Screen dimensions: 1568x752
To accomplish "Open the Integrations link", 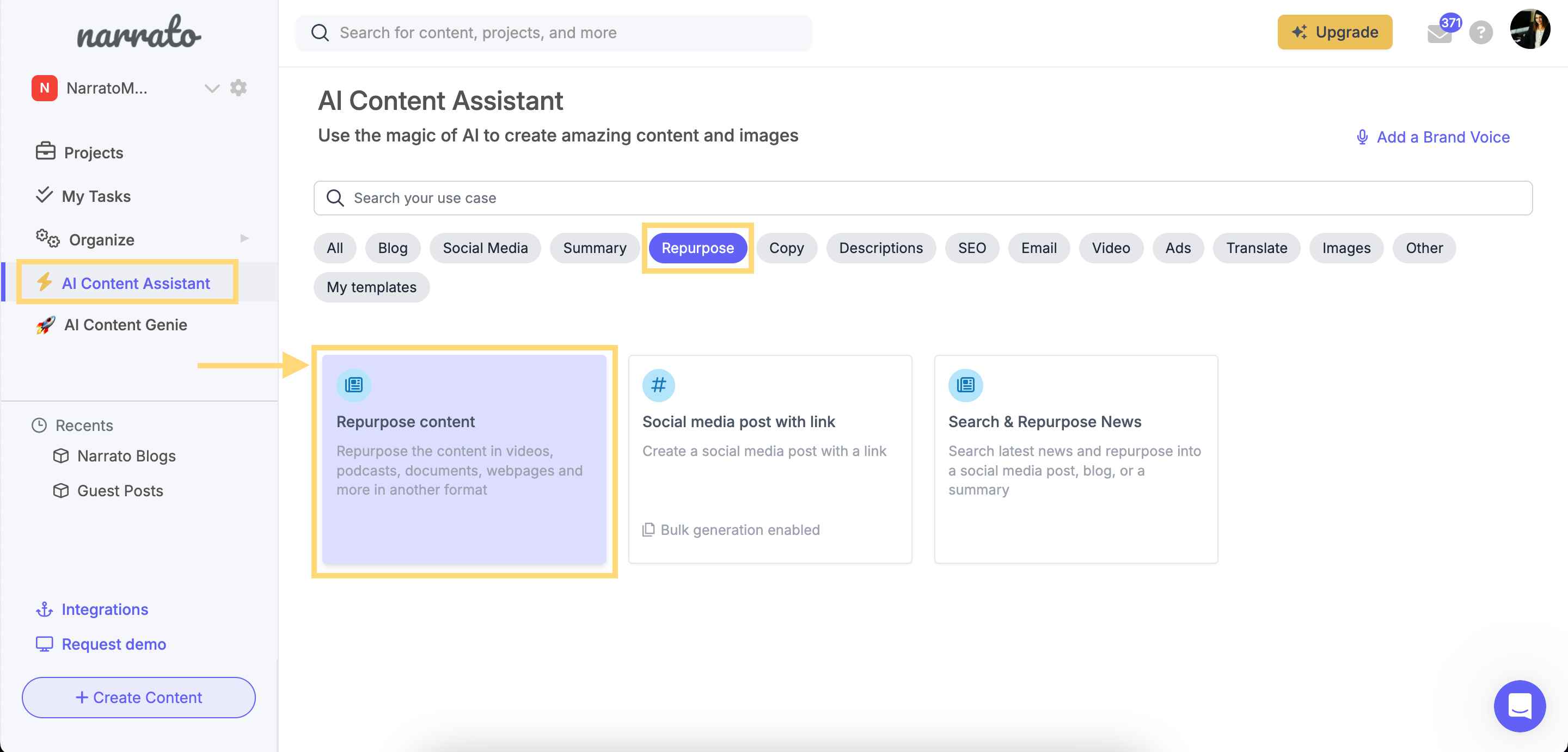I will 105,609.
